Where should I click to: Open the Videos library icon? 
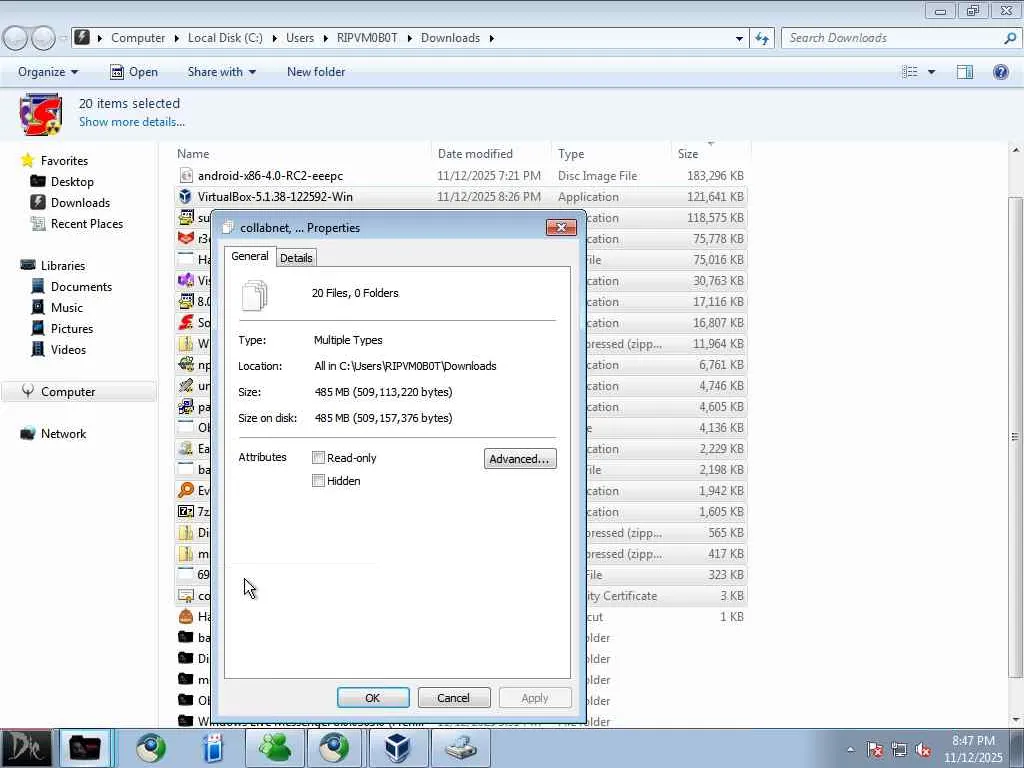pos(38,349)
